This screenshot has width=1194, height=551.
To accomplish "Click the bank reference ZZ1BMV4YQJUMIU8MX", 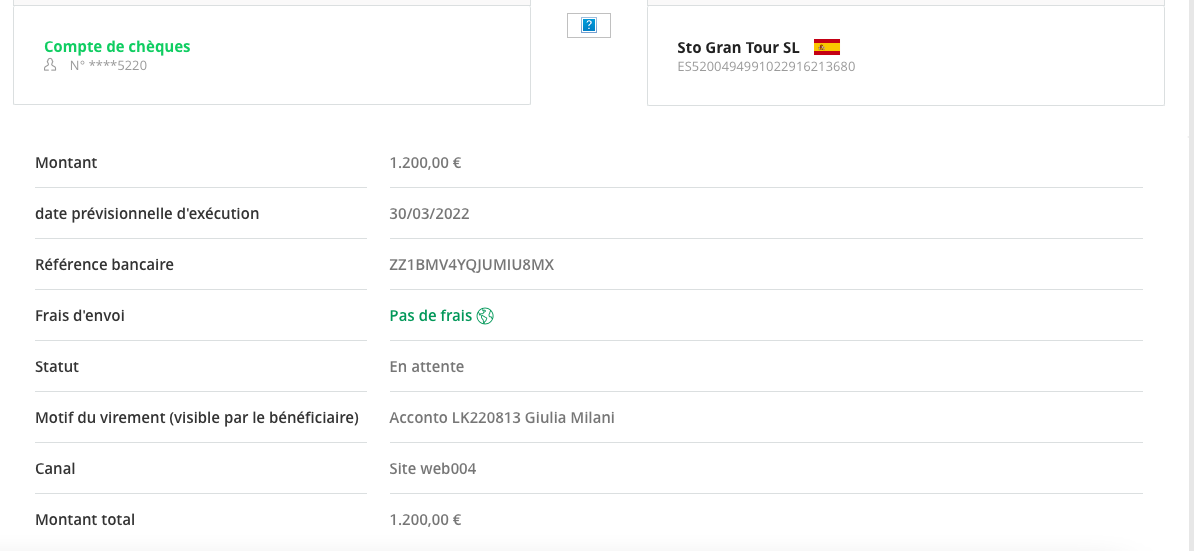I will [471, 265].
